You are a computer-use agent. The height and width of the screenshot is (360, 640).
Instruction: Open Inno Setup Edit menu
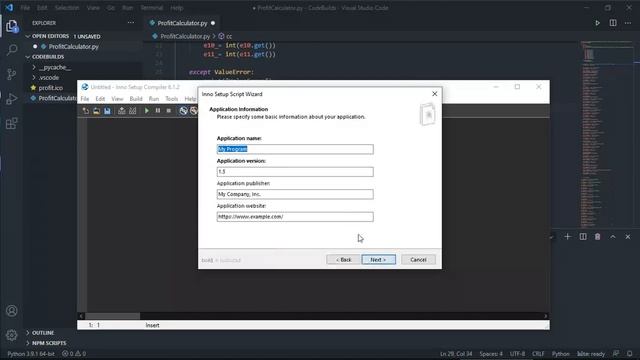click(100, 99)
